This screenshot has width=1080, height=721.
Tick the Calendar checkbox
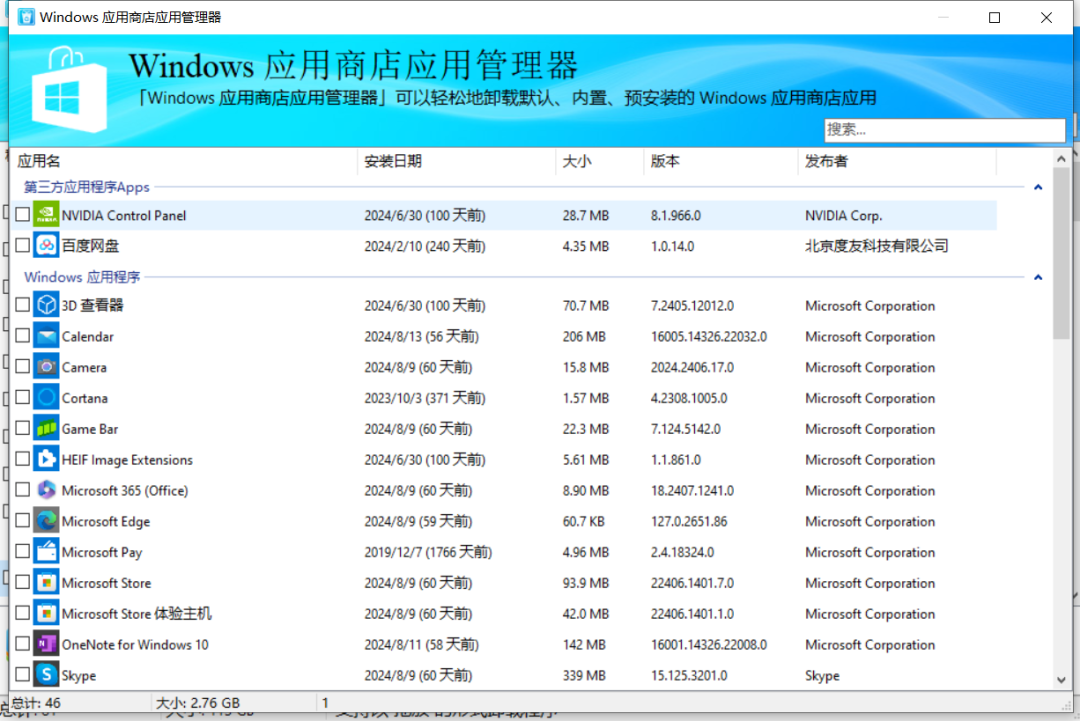click(x=23, y=335)
